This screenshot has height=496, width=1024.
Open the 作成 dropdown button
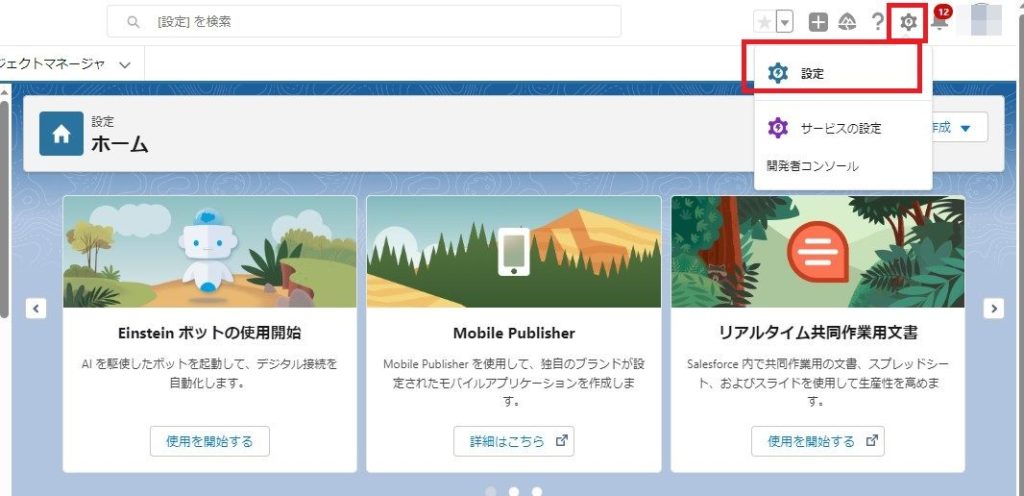[x=960, y=127]
